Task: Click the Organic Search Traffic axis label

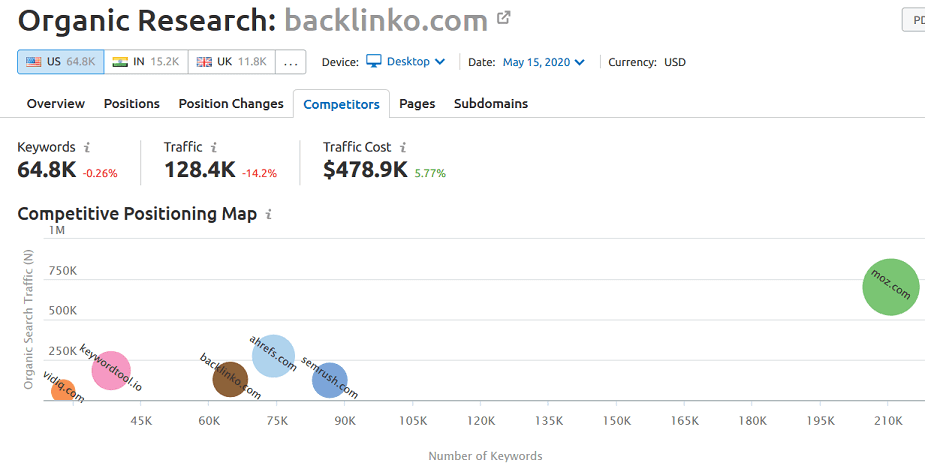Action: tap(28, 319)
